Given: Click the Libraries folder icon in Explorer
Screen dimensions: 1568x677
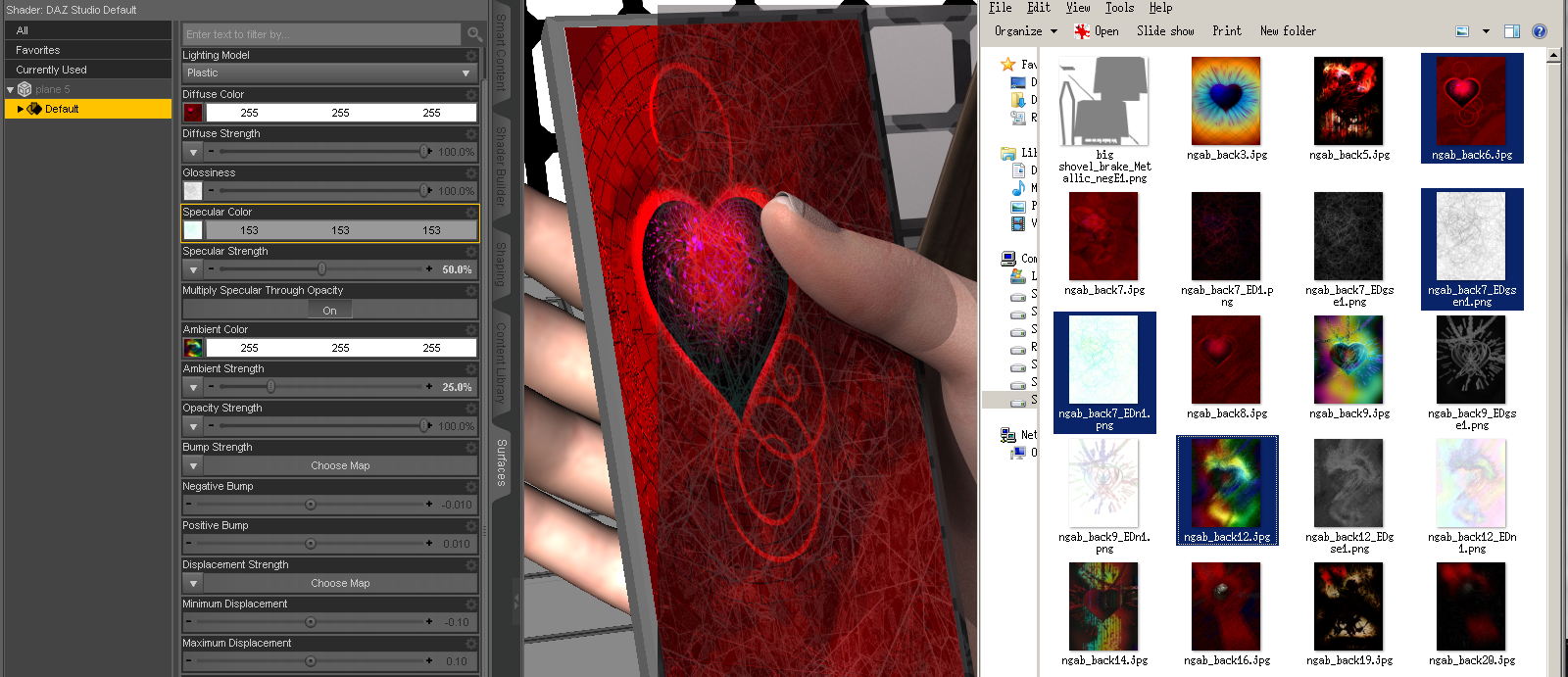Looking at the screenshot, I should tap(1007, 153).
